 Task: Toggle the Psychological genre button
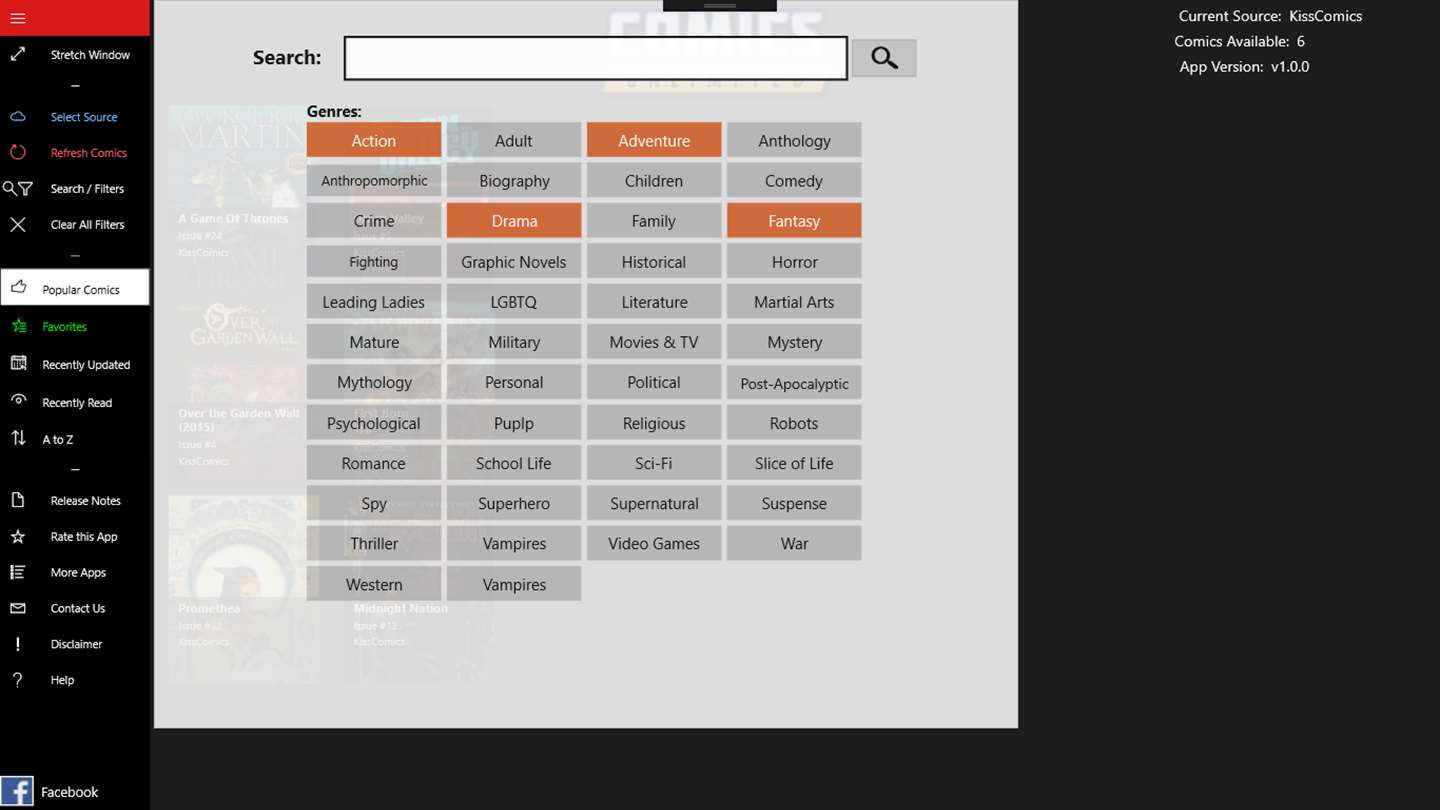pos(374,423)
